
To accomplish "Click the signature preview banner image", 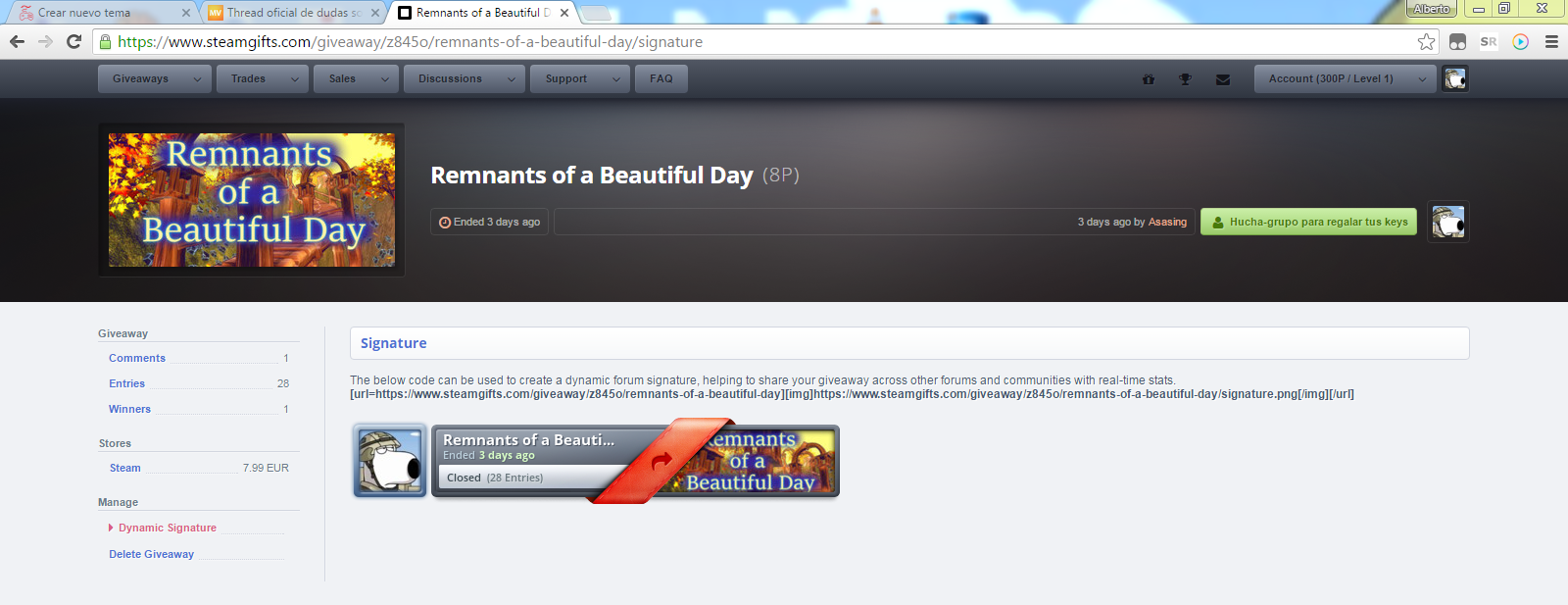I will pos(636,461).
